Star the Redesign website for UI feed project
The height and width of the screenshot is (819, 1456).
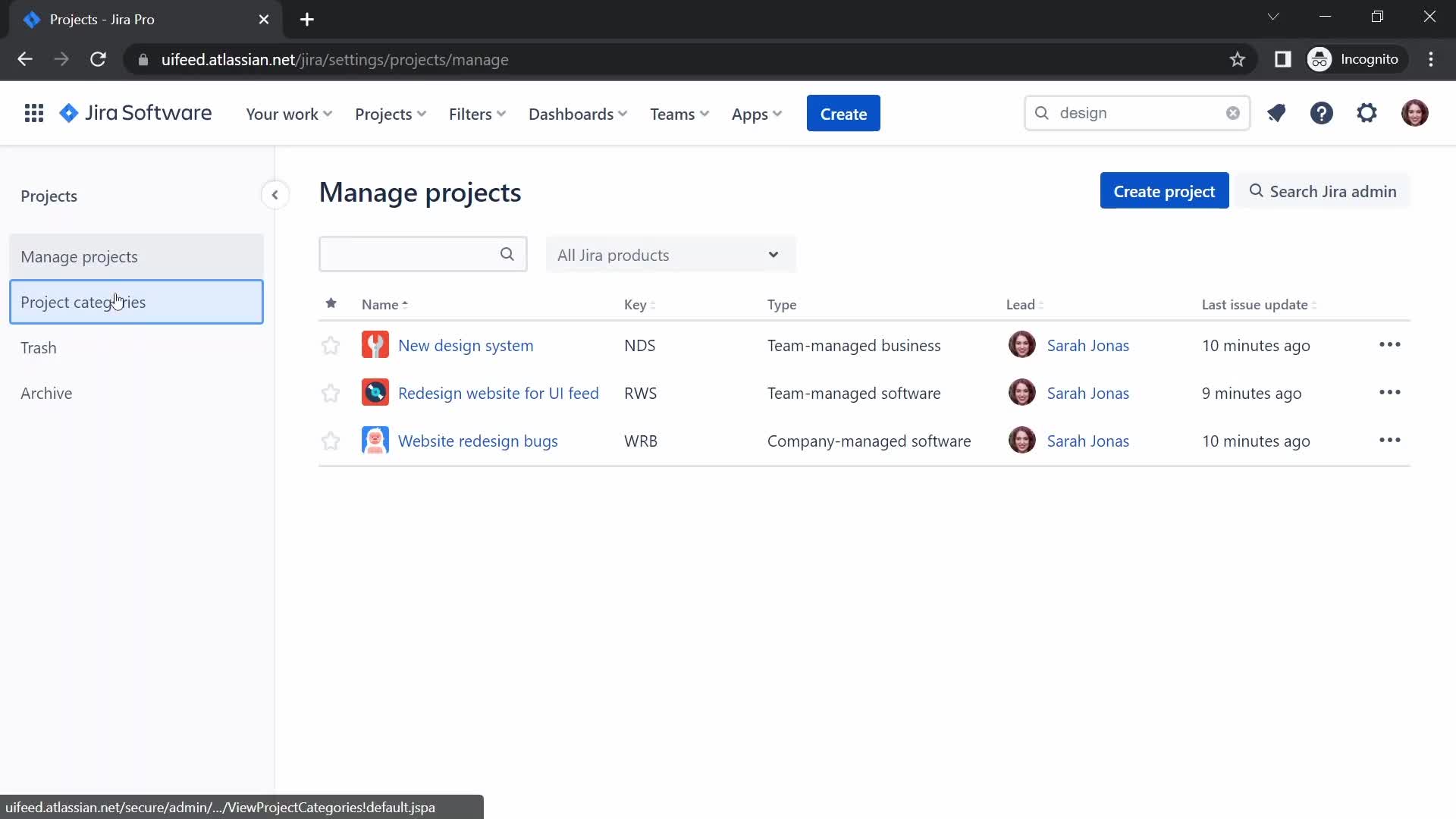click(x=331, y=394)
